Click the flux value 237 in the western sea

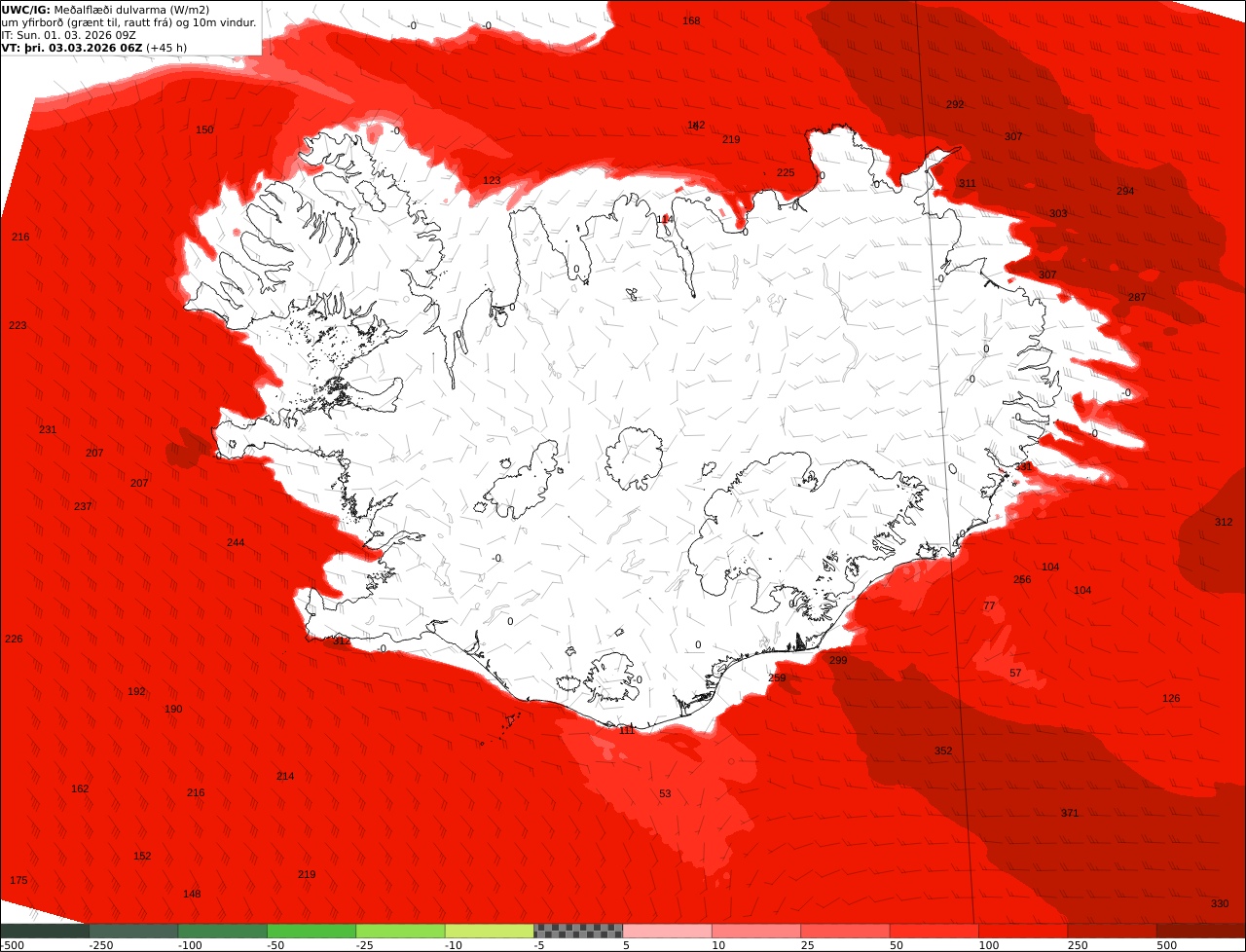pos(83,506)
